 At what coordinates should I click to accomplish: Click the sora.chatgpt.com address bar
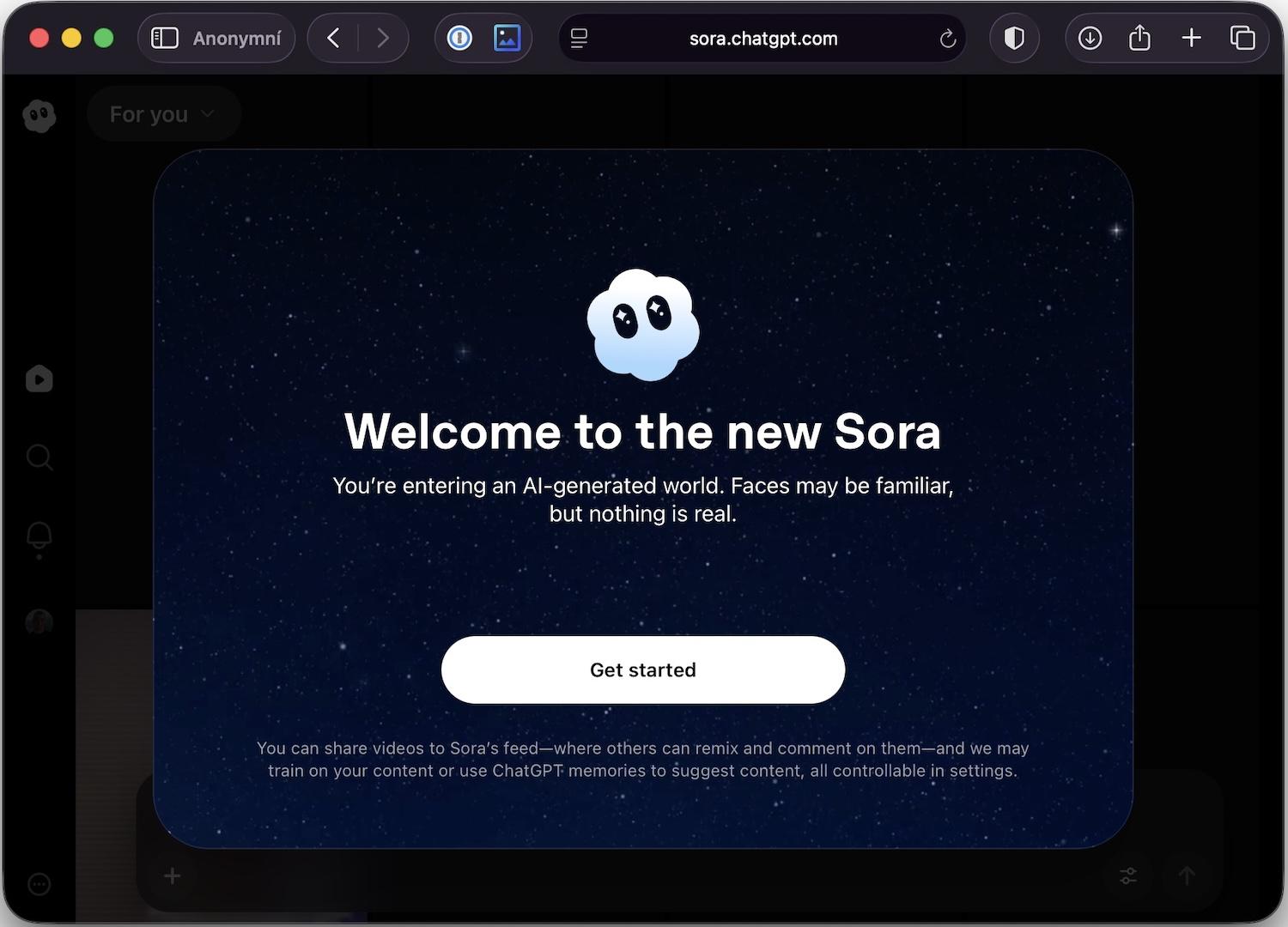[x=762, y=39]
